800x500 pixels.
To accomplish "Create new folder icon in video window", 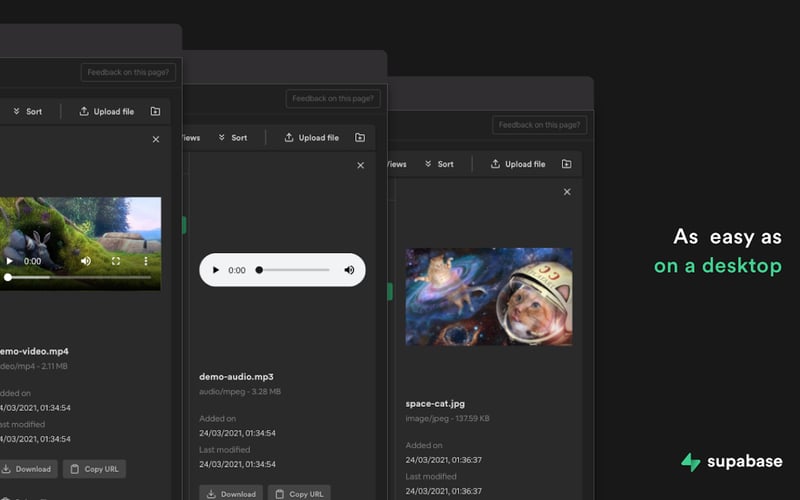I will pyautogui.click(x=155, y=111).
